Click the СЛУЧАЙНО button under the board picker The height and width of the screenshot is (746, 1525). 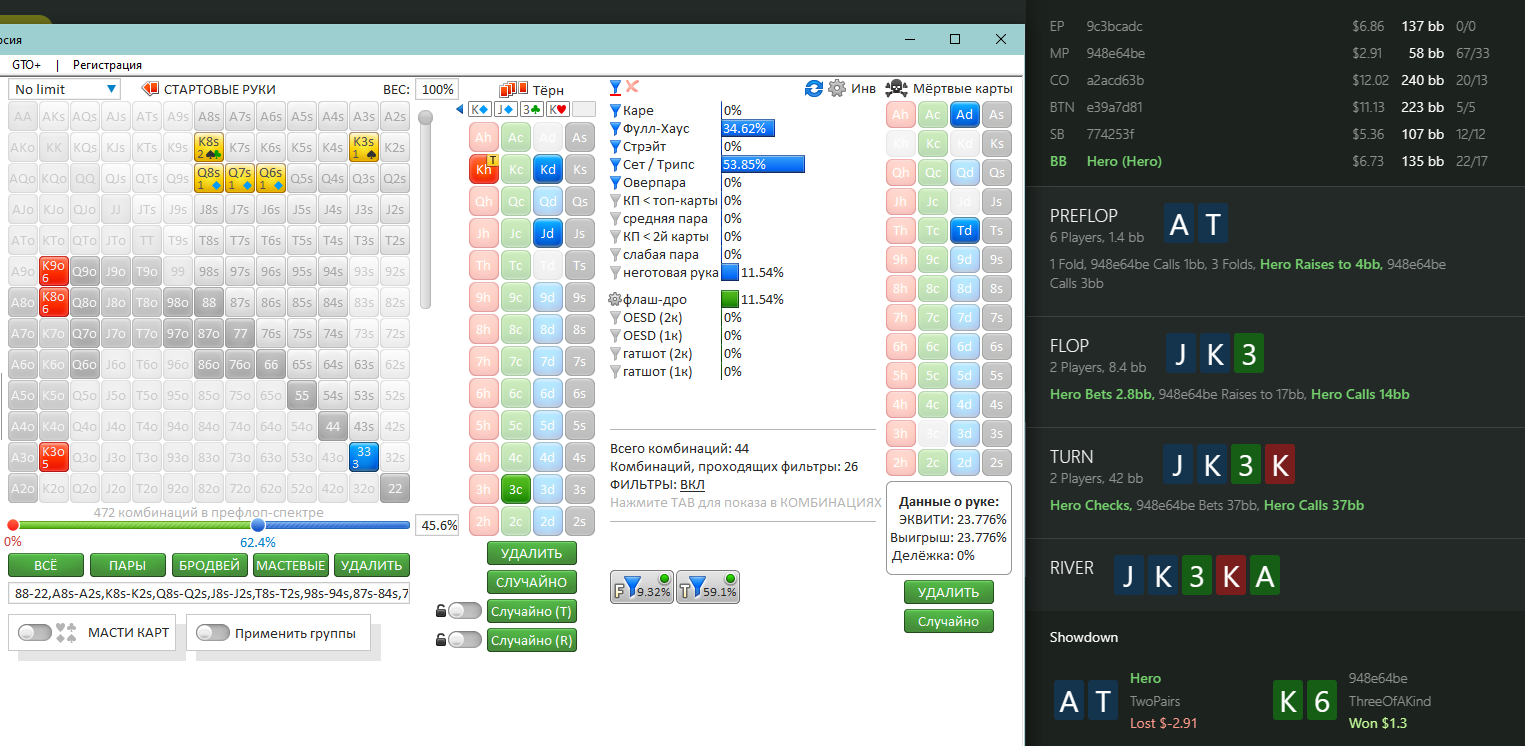pos(532,582)
